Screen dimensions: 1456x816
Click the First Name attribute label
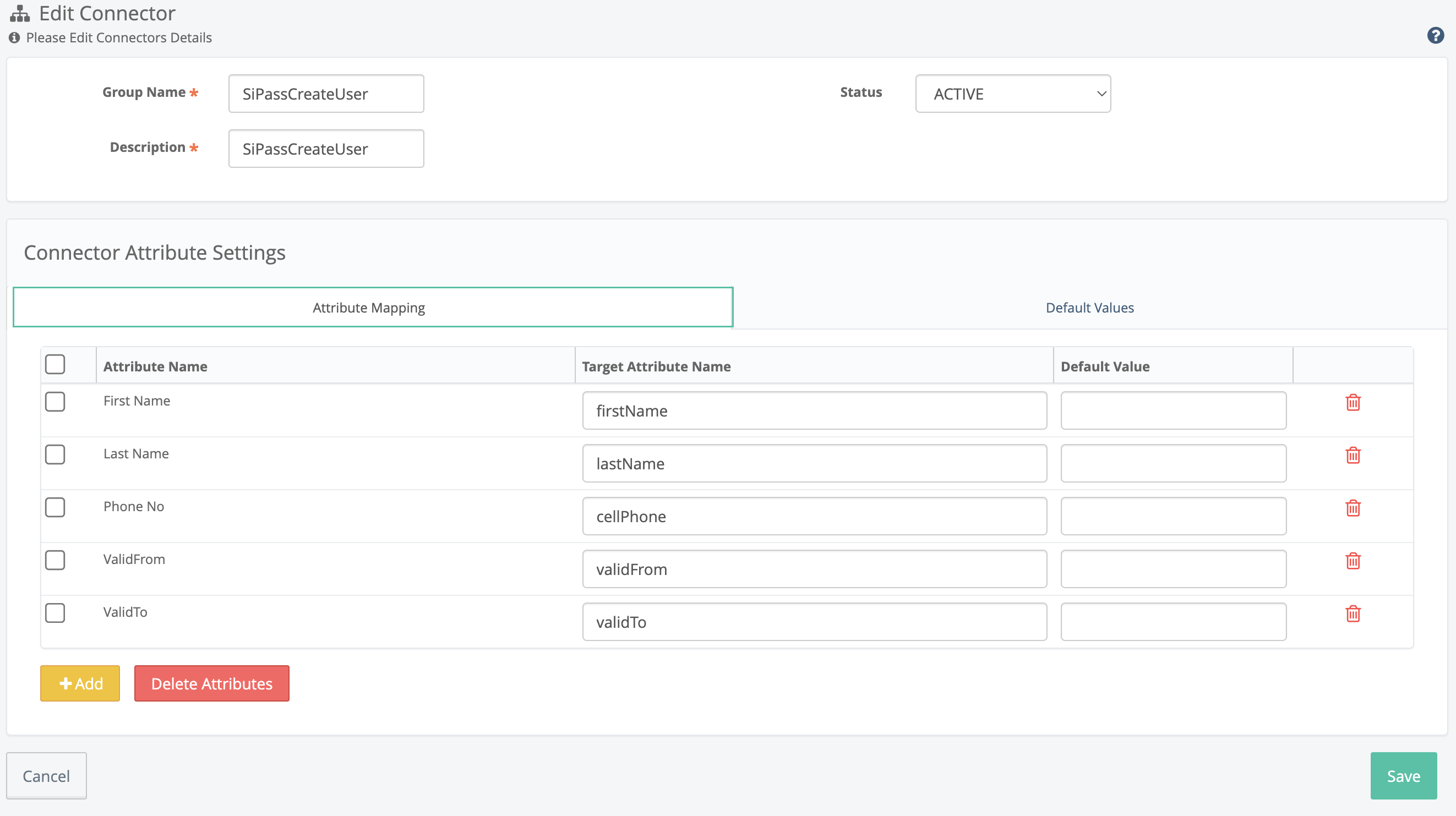click(x=137, y=401)
